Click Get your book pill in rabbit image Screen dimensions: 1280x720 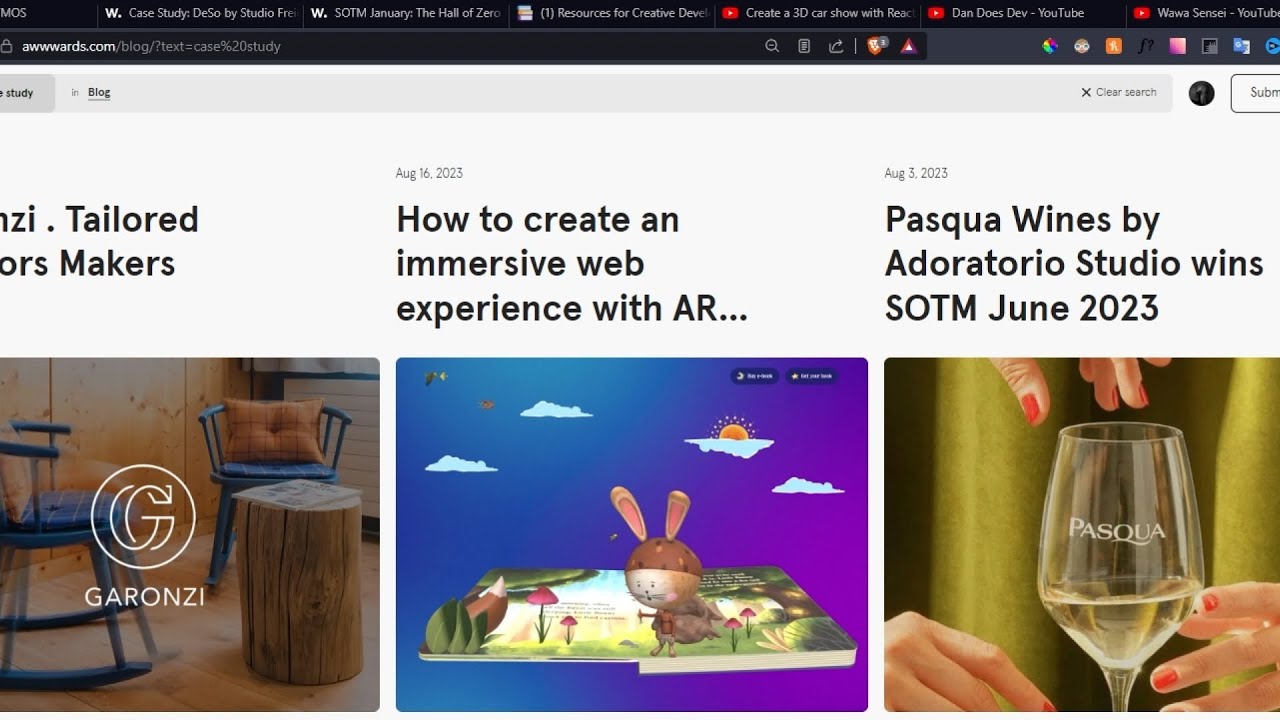point(811,376)
